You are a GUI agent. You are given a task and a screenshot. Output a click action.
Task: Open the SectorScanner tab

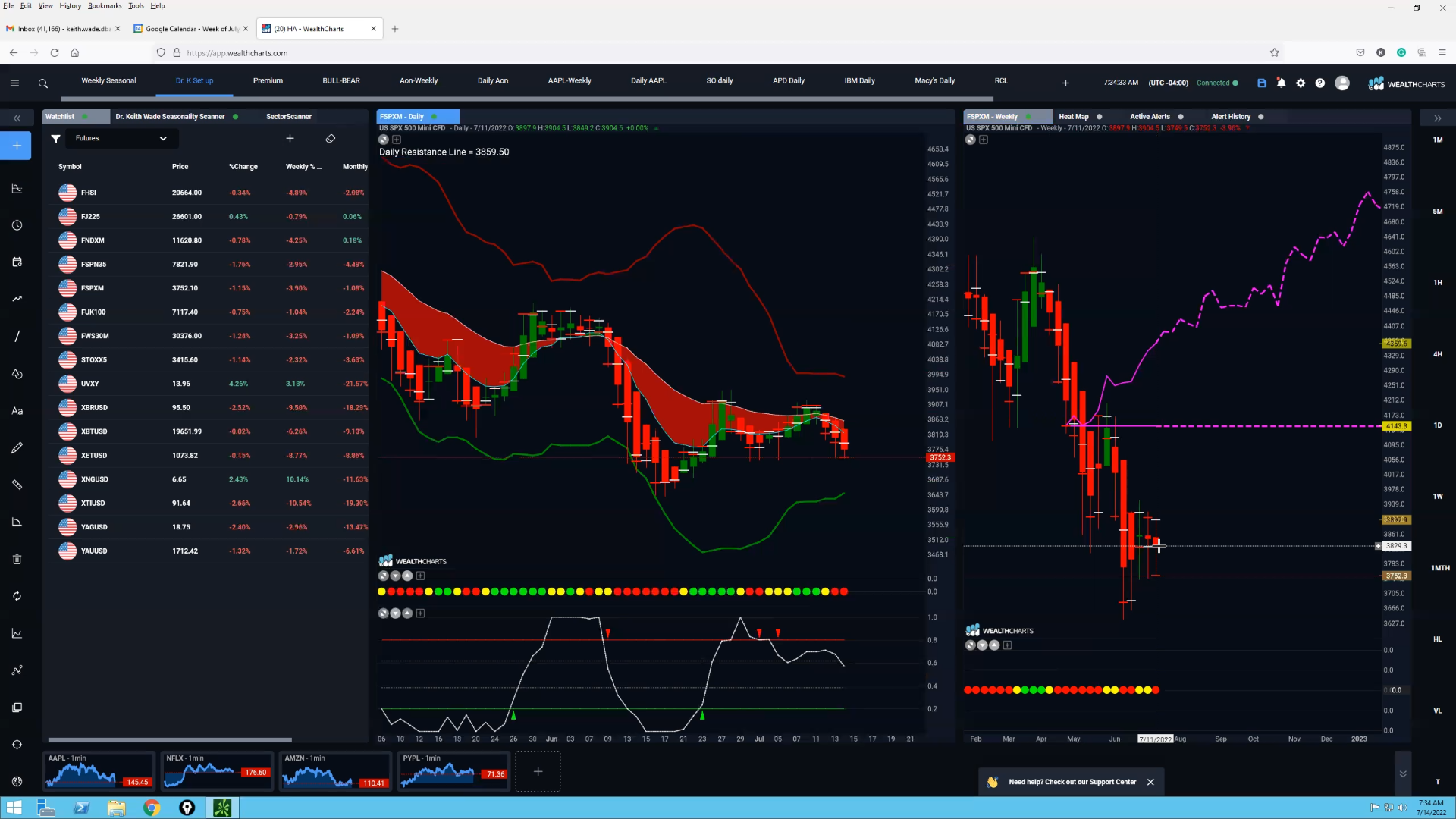pyautogui.click(x=289, y=117)
